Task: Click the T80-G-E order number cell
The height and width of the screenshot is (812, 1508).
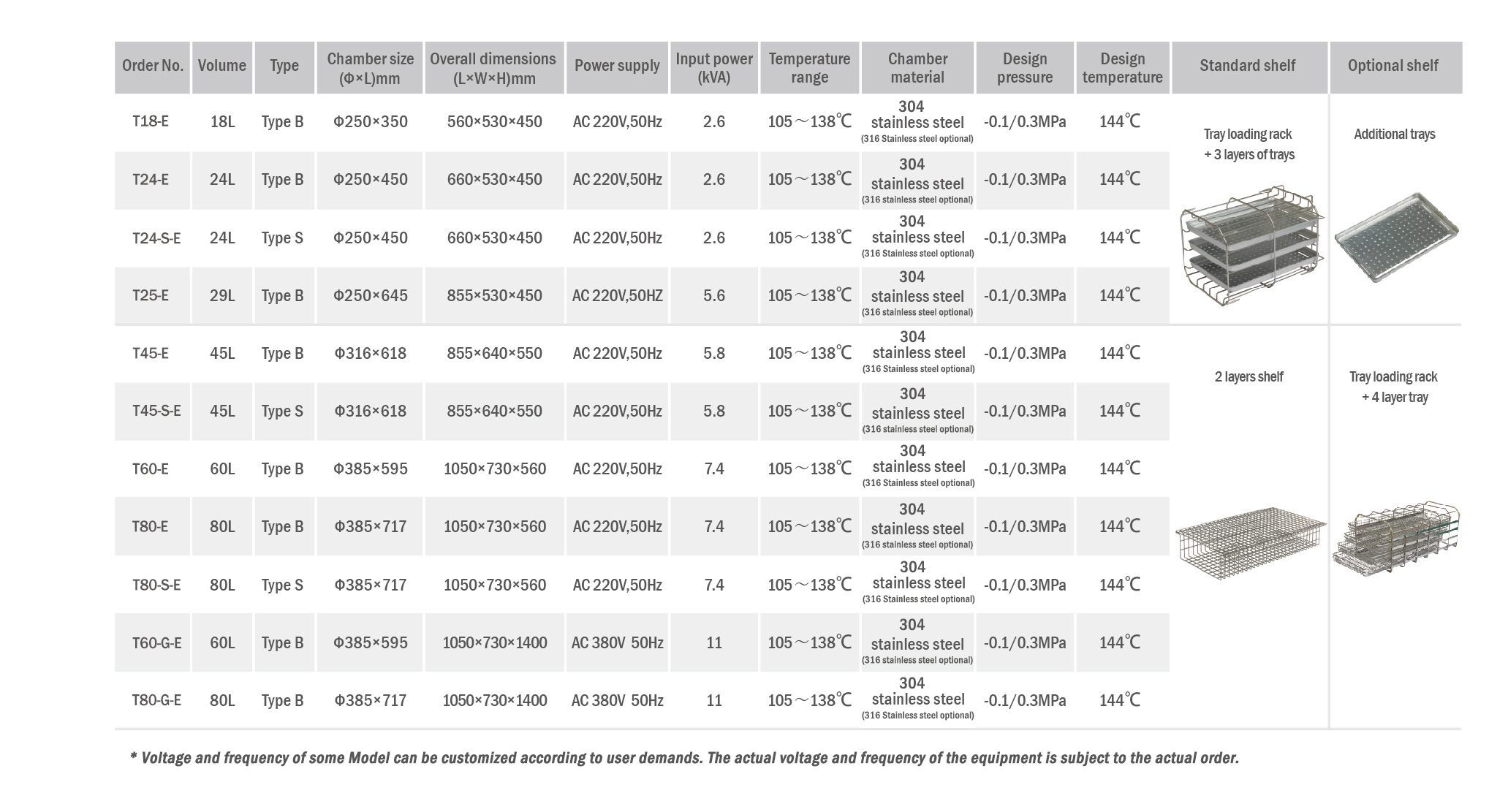Action: (156, 700)
